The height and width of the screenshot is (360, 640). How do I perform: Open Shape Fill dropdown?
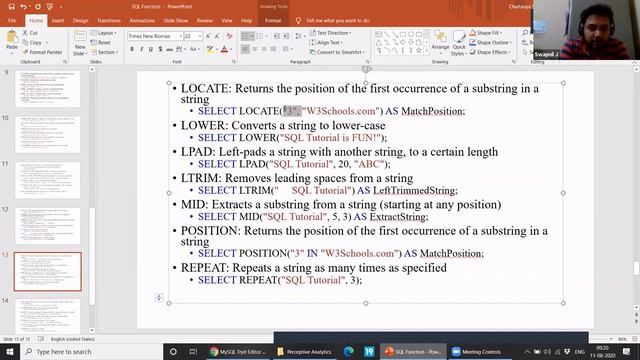click(486, 33)
